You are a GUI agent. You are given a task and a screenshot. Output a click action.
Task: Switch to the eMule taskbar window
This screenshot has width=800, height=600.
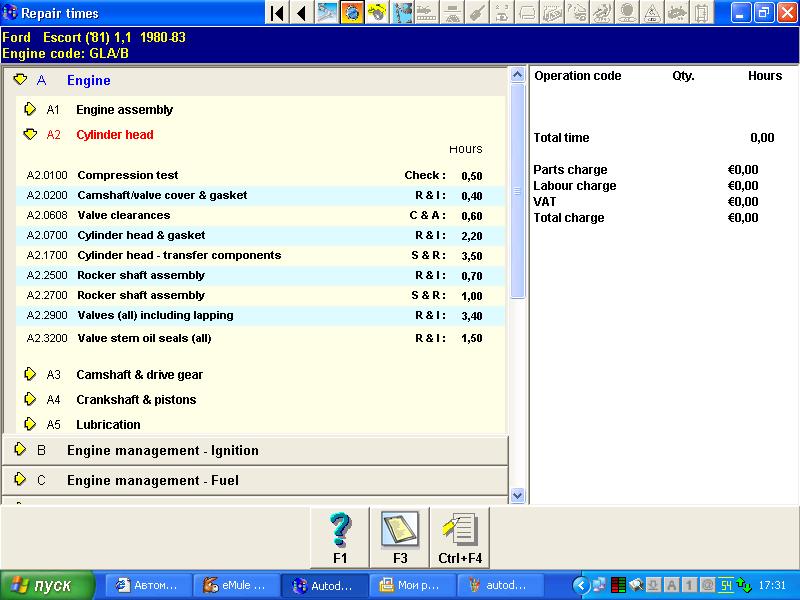(236, 585)
